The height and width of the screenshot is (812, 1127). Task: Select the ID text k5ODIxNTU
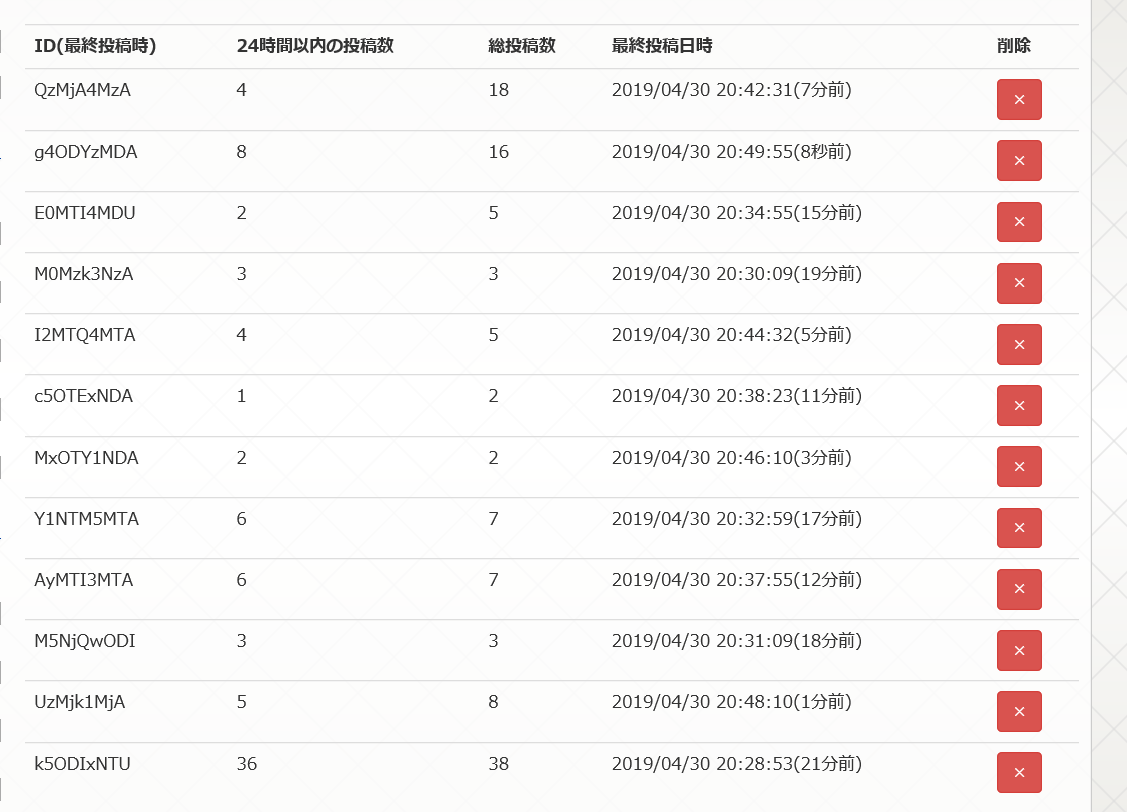pos(82,764)
